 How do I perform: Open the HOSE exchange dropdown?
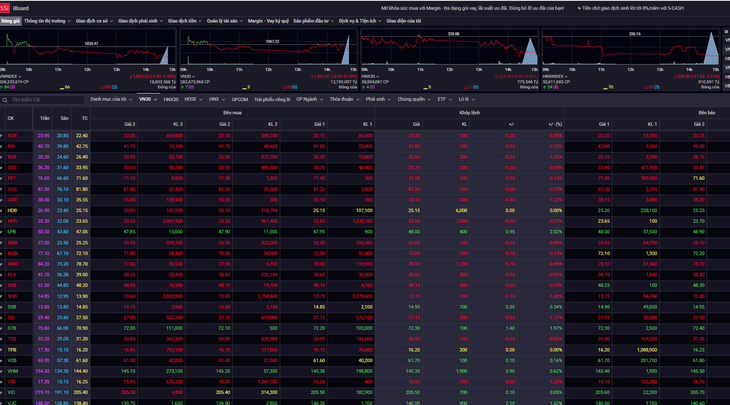[x=193, y=99]
